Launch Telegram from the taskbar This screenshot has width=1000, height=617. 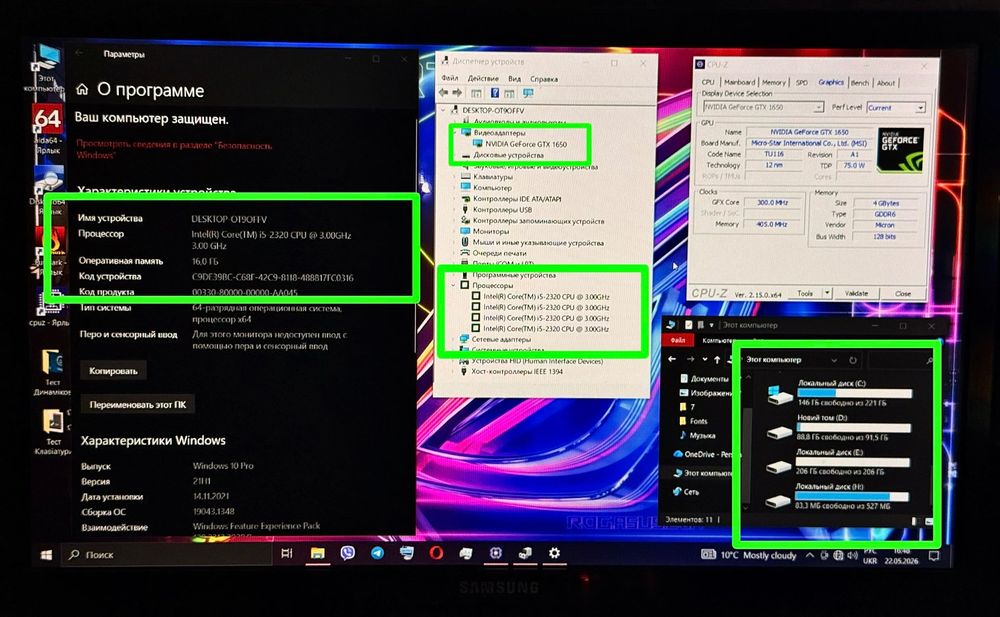(377, 553)
